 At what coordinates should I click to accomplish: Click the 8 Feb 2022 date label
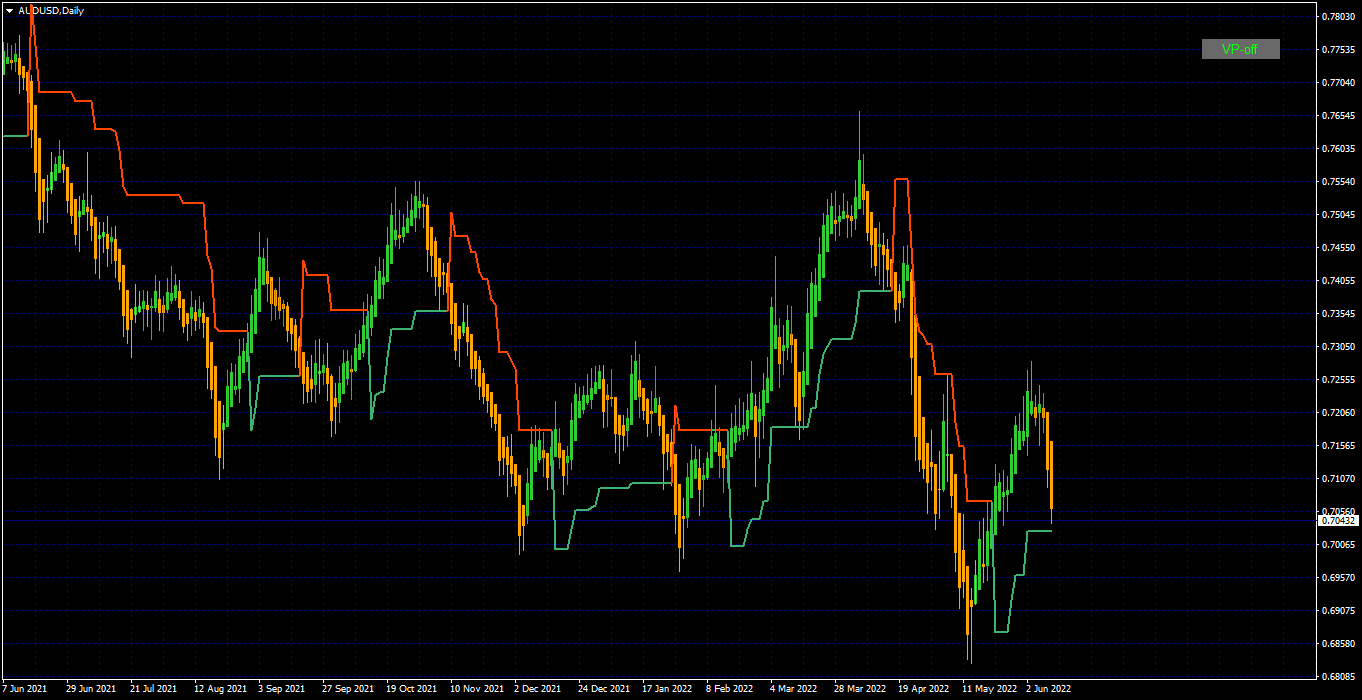click(730, 689)
